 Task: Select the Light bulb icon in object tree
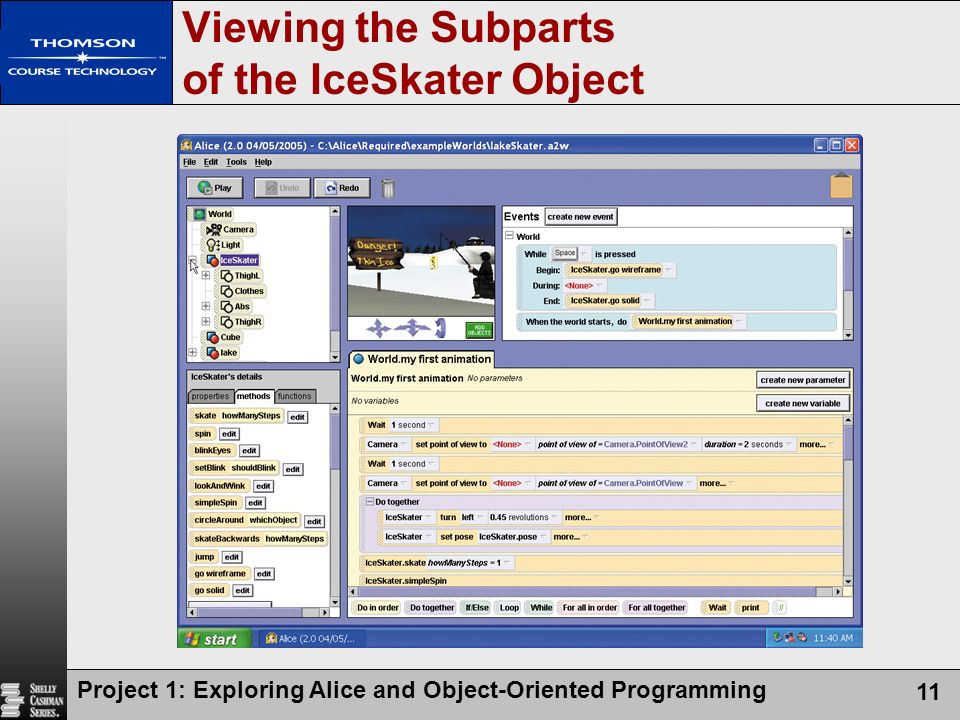pyautogui.click(x=212, y=245)
